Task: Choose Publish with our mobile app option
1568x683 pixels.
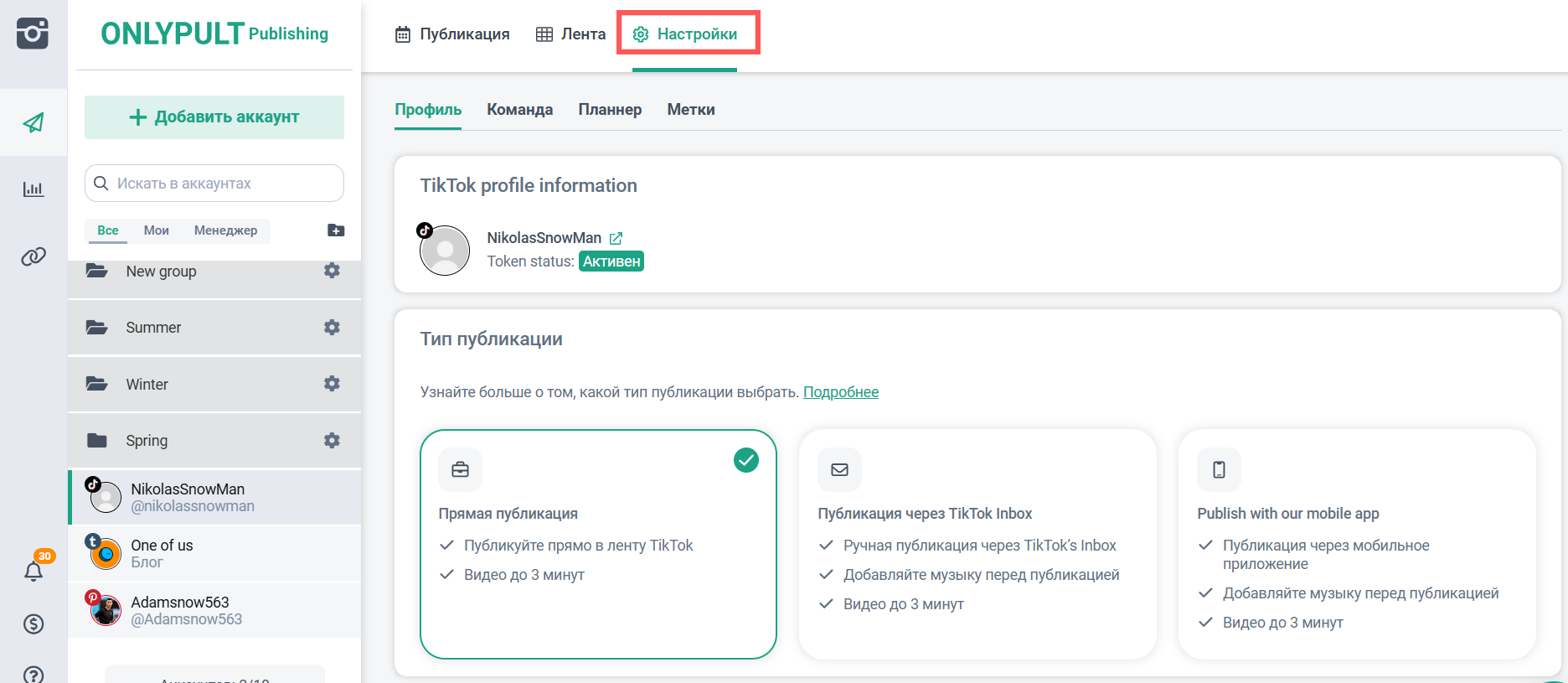Action: click(1356, 544)
